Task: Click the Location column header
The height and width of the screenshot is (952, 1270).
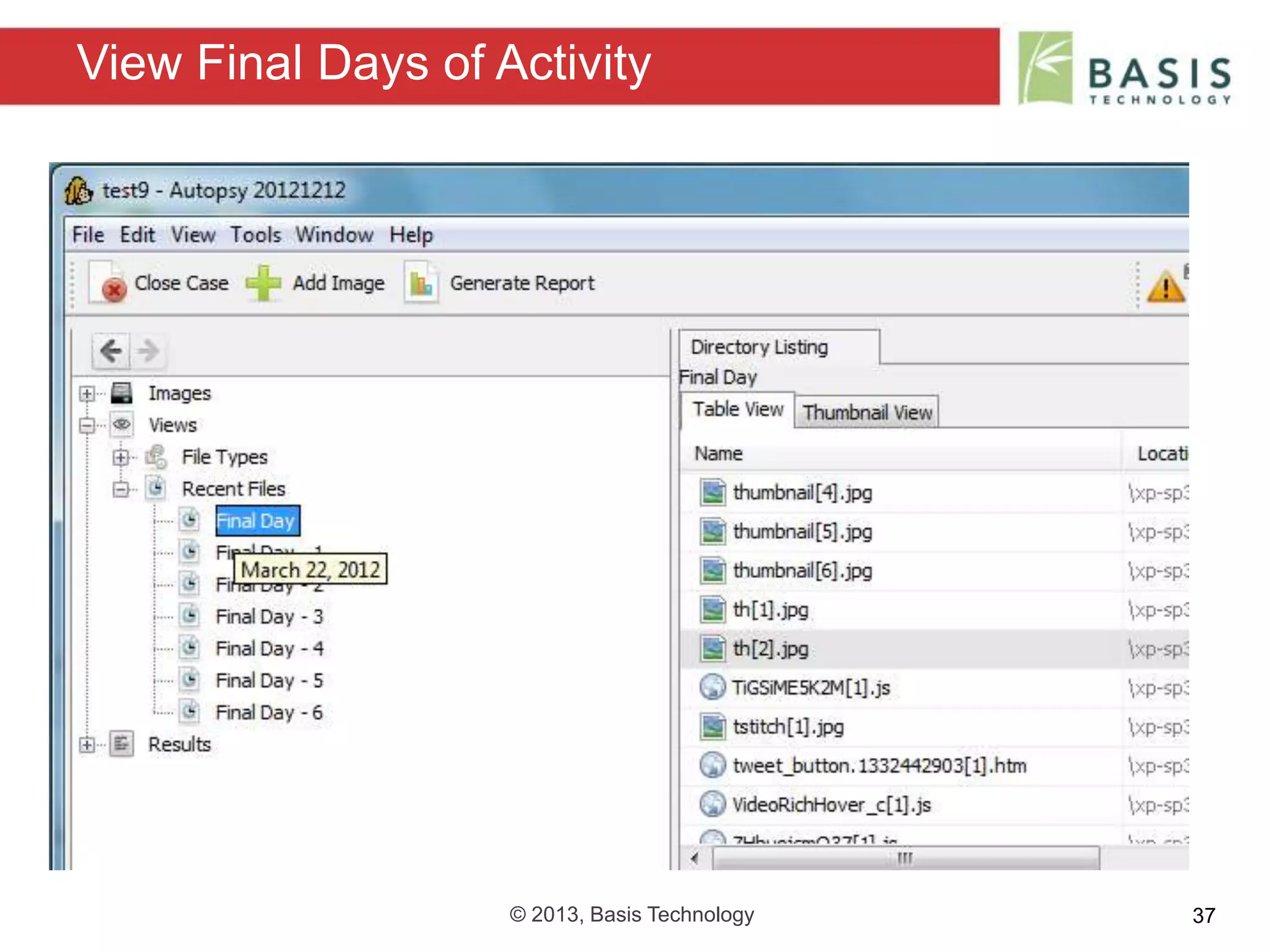Action: coord(1155,453)
